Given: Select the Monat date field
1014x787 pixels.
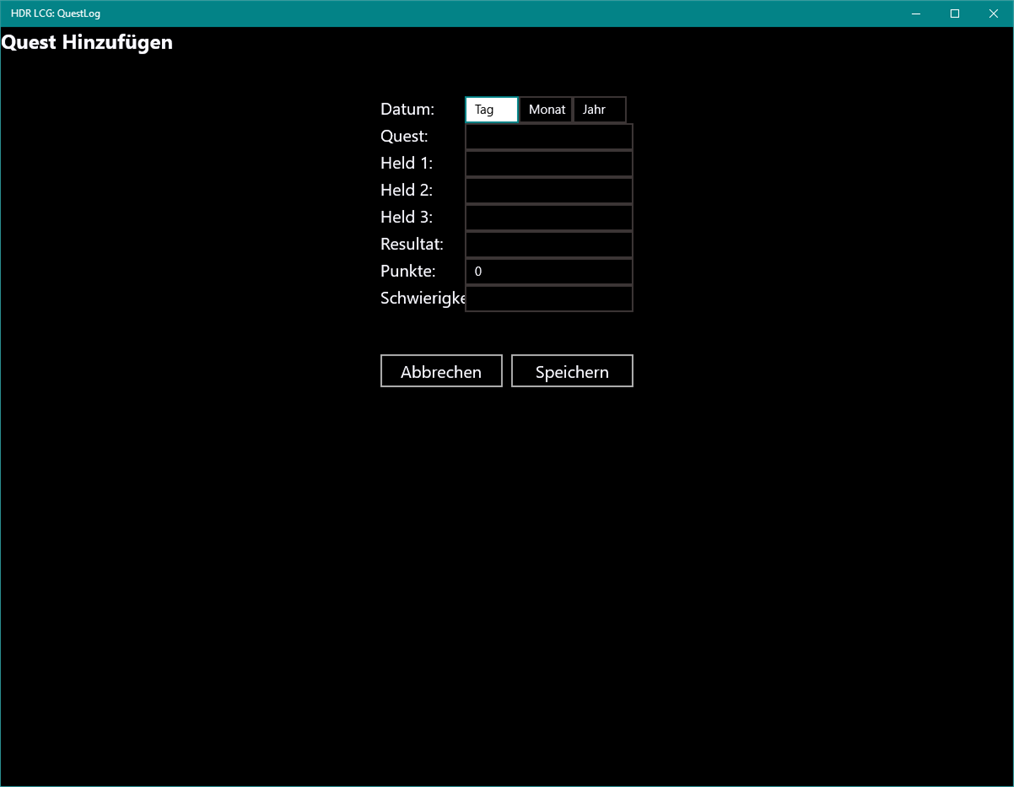Looking at the screenshot, I should (546, 109).
